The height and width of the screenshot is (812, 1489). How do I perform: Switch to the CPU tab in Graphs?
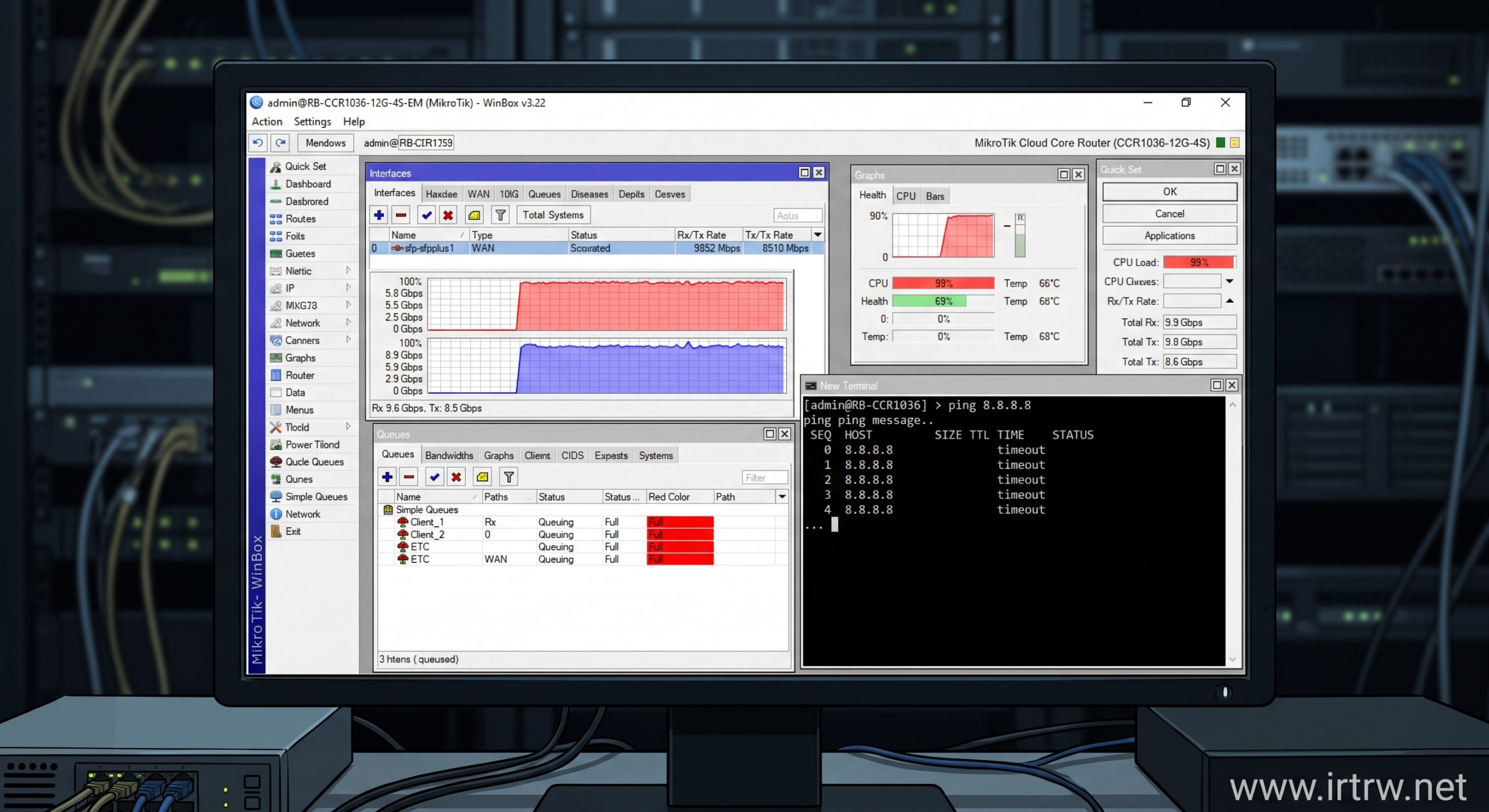pos(906,197)
